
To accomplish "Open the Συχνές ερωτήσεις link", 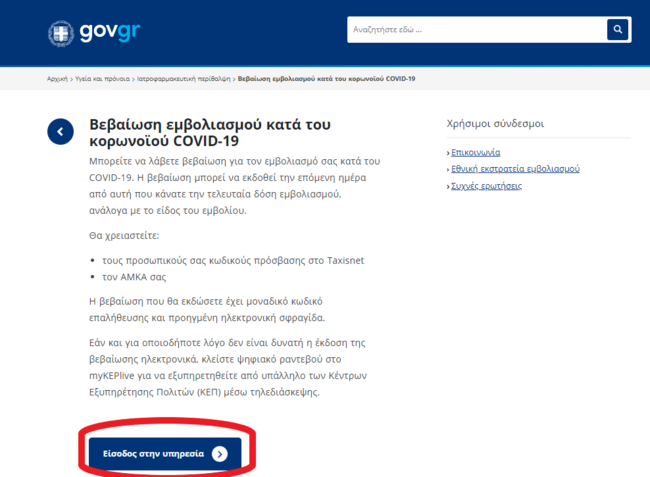I will pyautogui.click(x=486, y=186).
